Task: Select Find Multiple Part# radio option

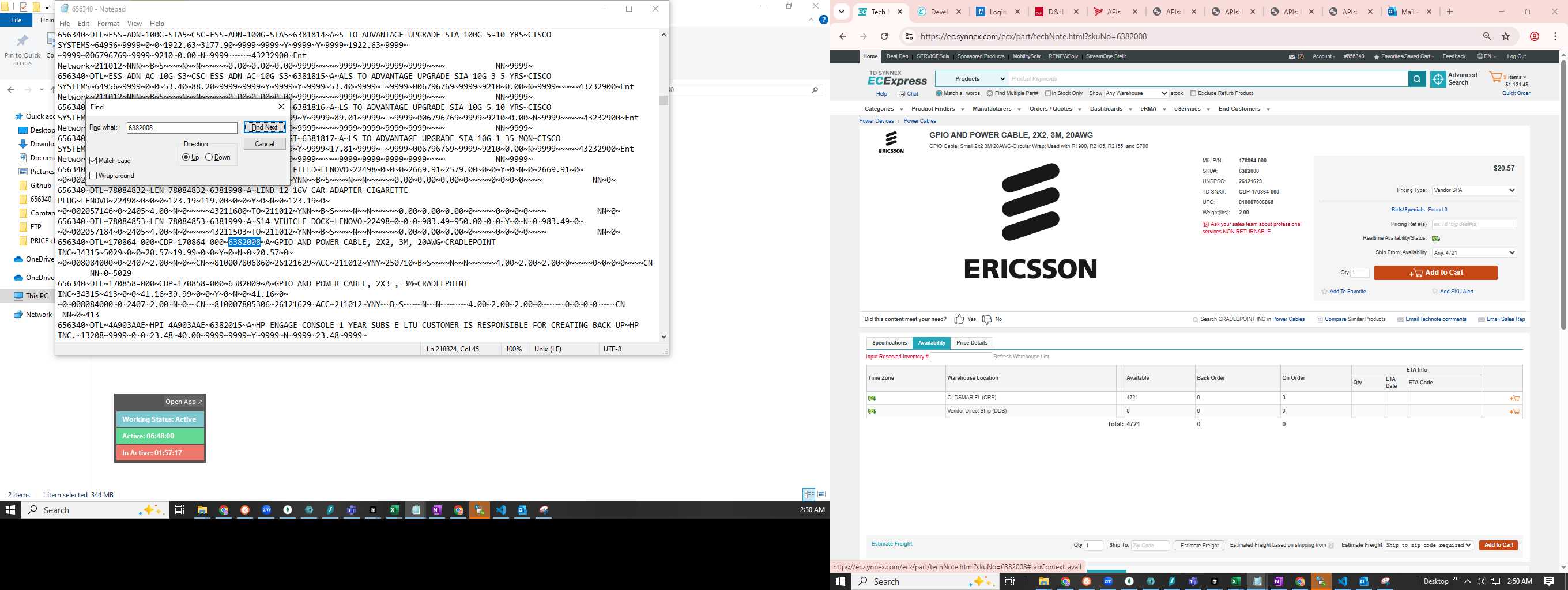Action: click(x=990, y=94)
